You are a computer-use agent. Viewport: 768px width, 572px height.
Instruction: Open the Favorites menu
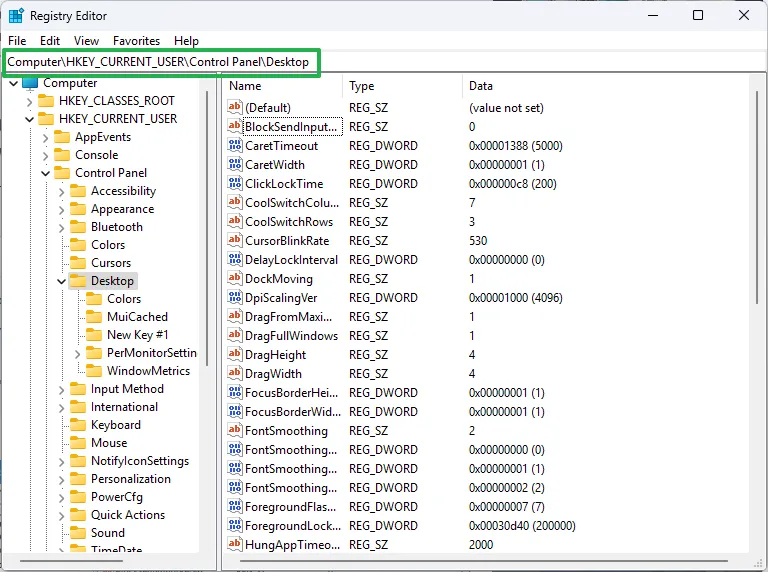coord(136,41)
